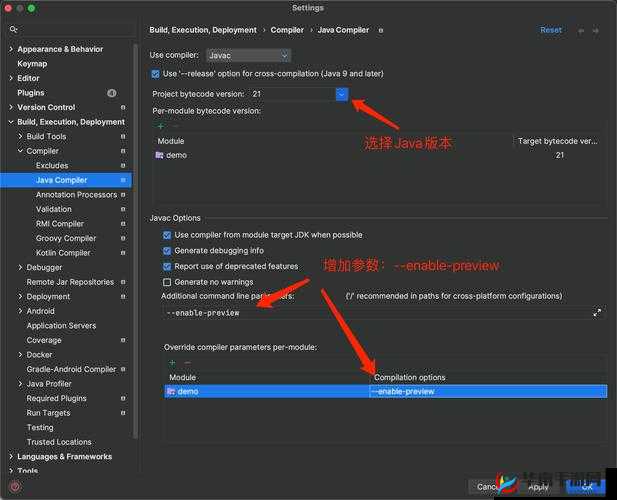Expand the Debugger node
The width and height of the screenshot is (617, 500).
20,268
